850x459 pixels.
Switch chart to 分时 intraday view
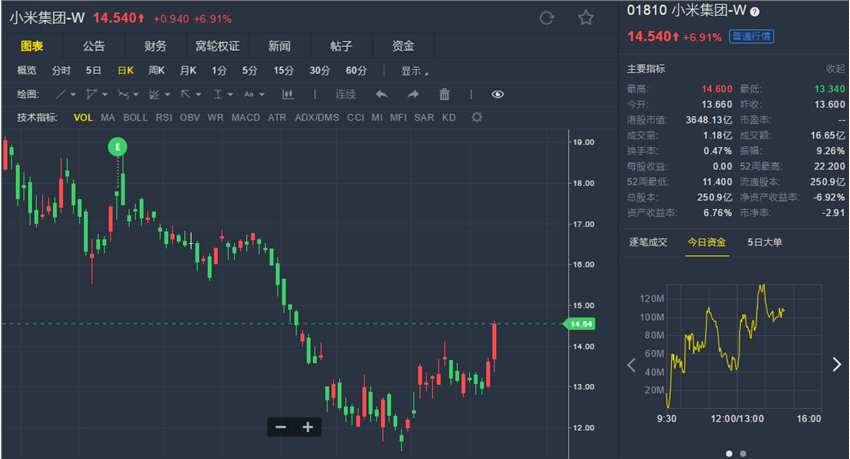coord(61,70)
